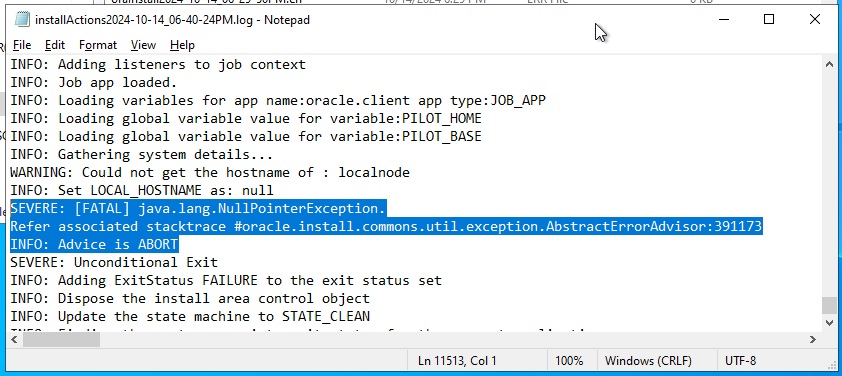The image size is (842, 376).
Task: Open the File menu
Action: [x=22, y=45]
